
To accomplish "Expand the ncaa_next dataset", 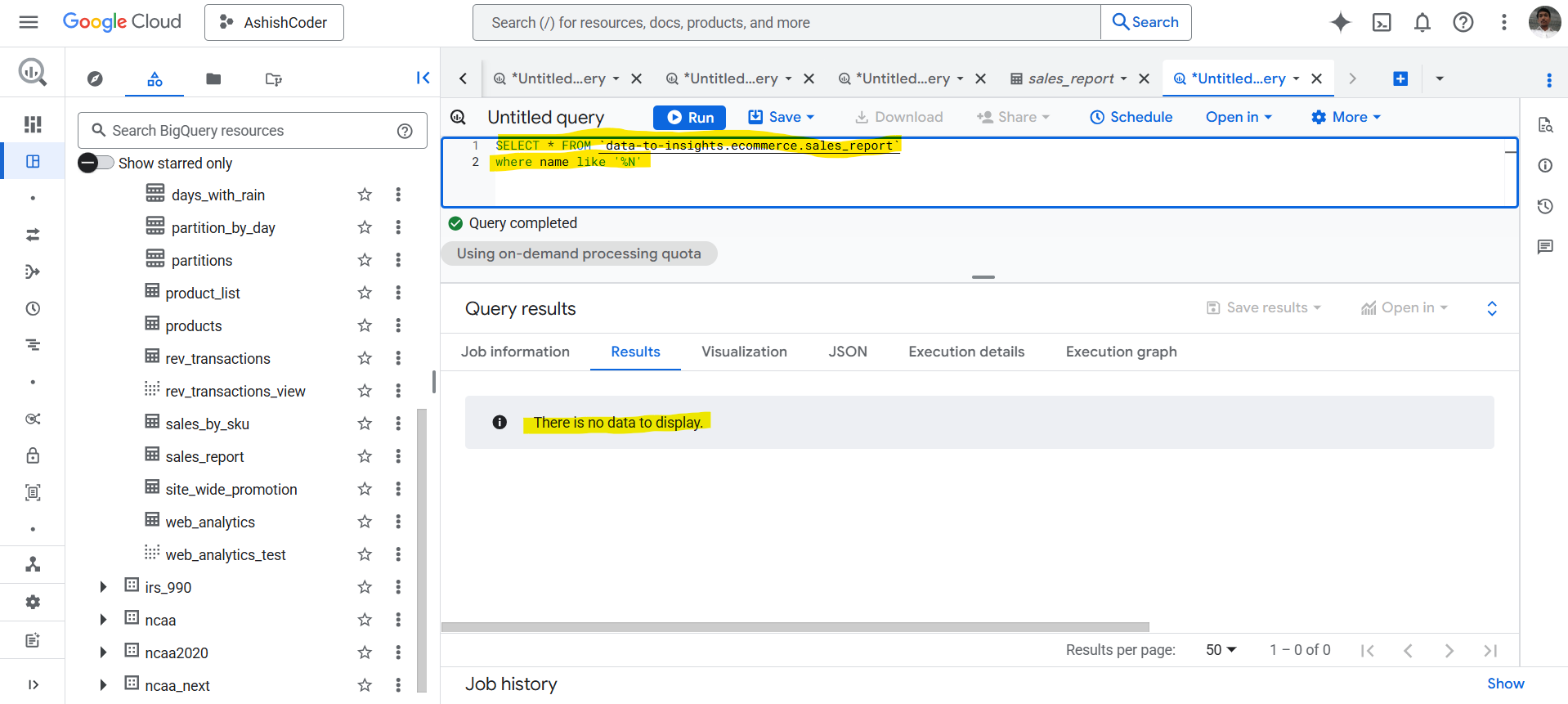I will coord(103,685).
